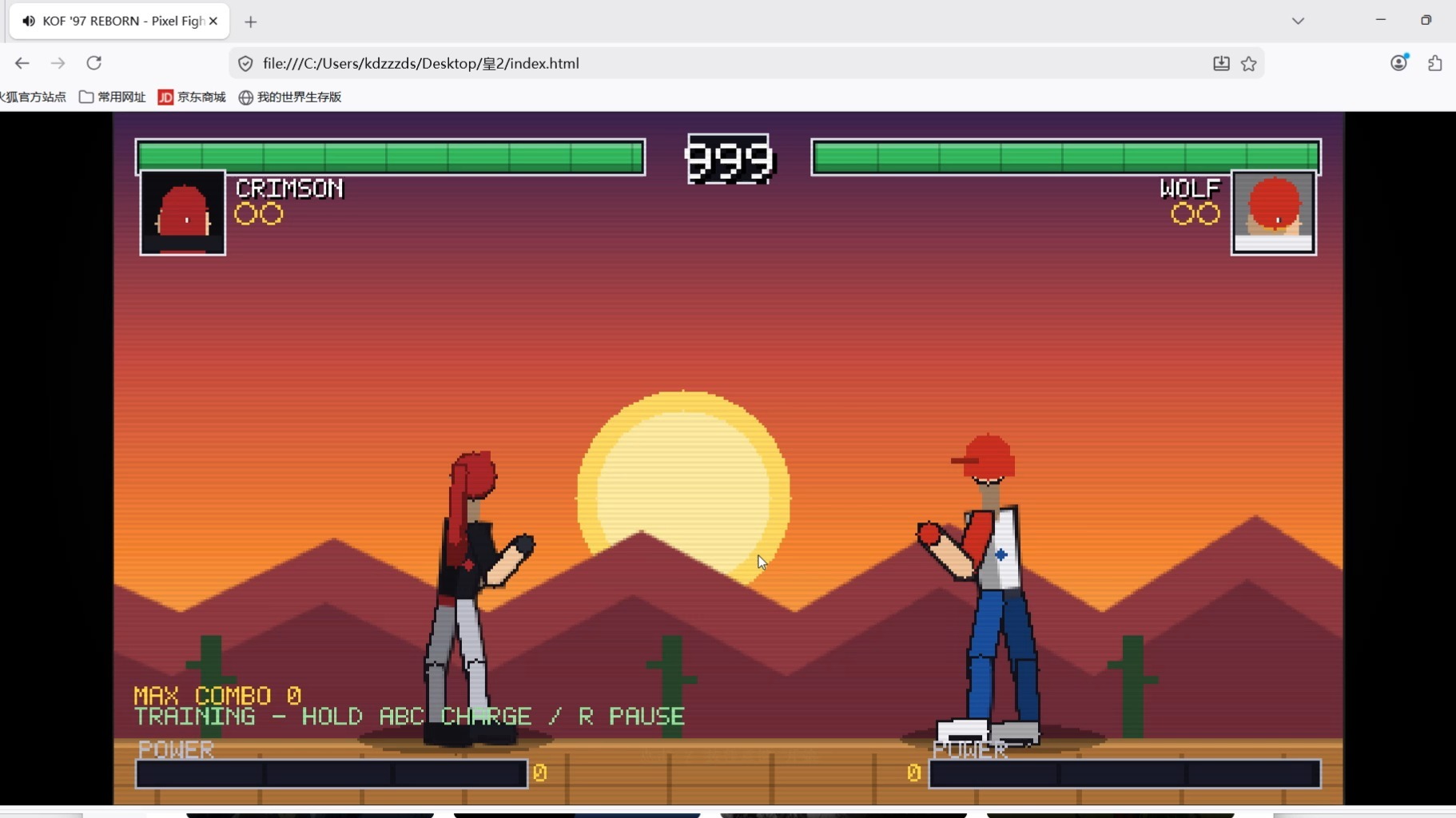Open the 常用网址 bookmark folder

[x=113, y=97]
